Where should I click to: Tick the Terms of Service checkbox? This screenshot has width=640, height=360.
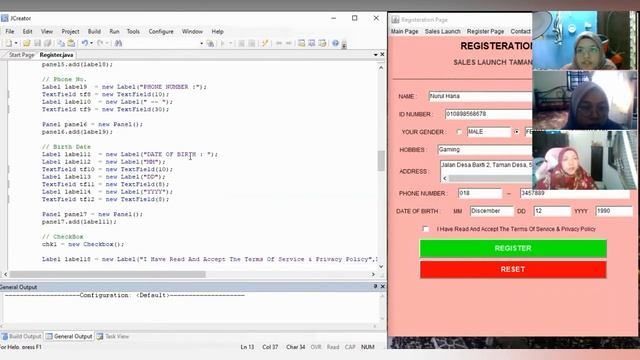[426, 229]
